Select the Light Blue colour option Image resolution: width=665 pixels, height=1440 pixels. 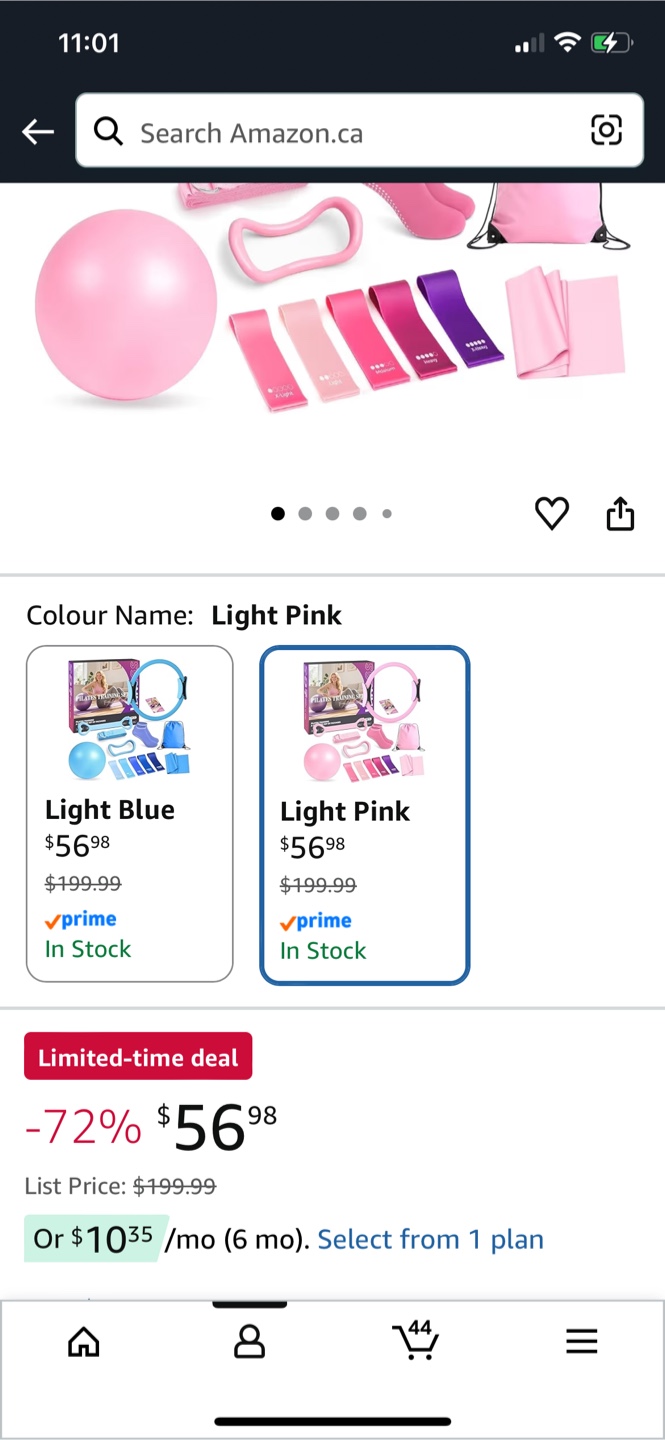coord(130,814)
